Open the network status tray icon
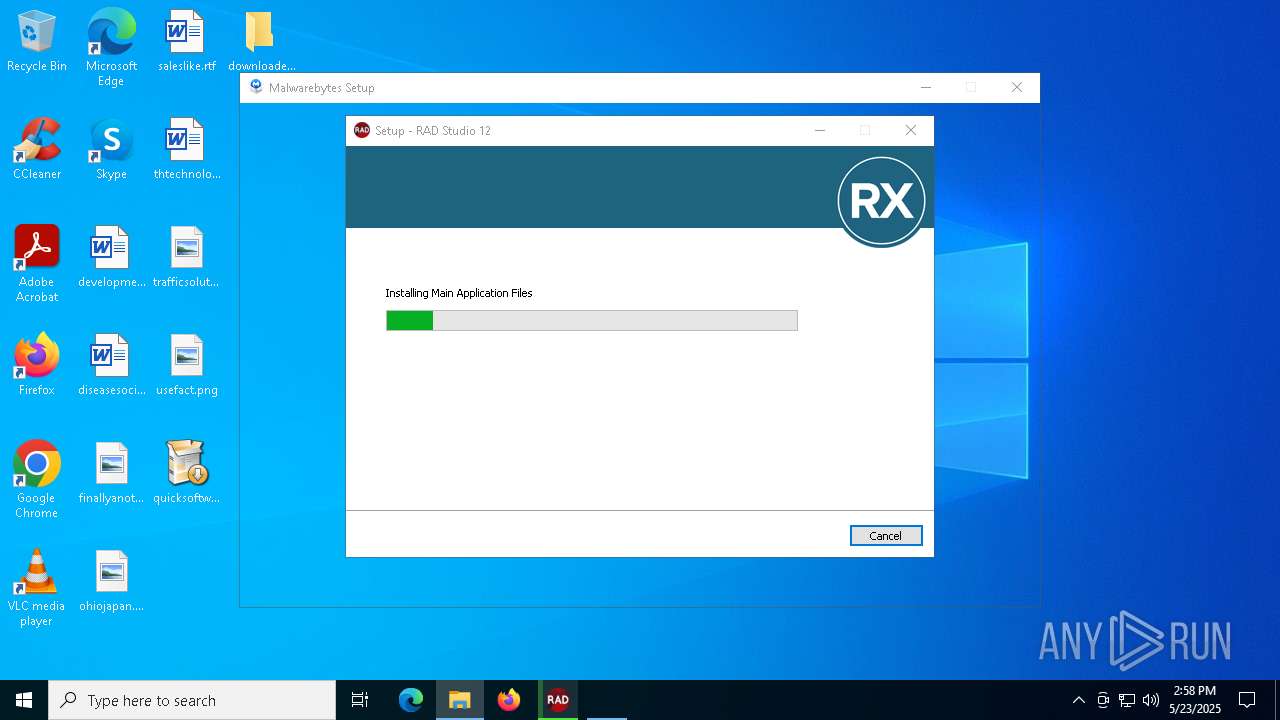This screenshot has height=720, width=1280. [x=1127, y=700]
